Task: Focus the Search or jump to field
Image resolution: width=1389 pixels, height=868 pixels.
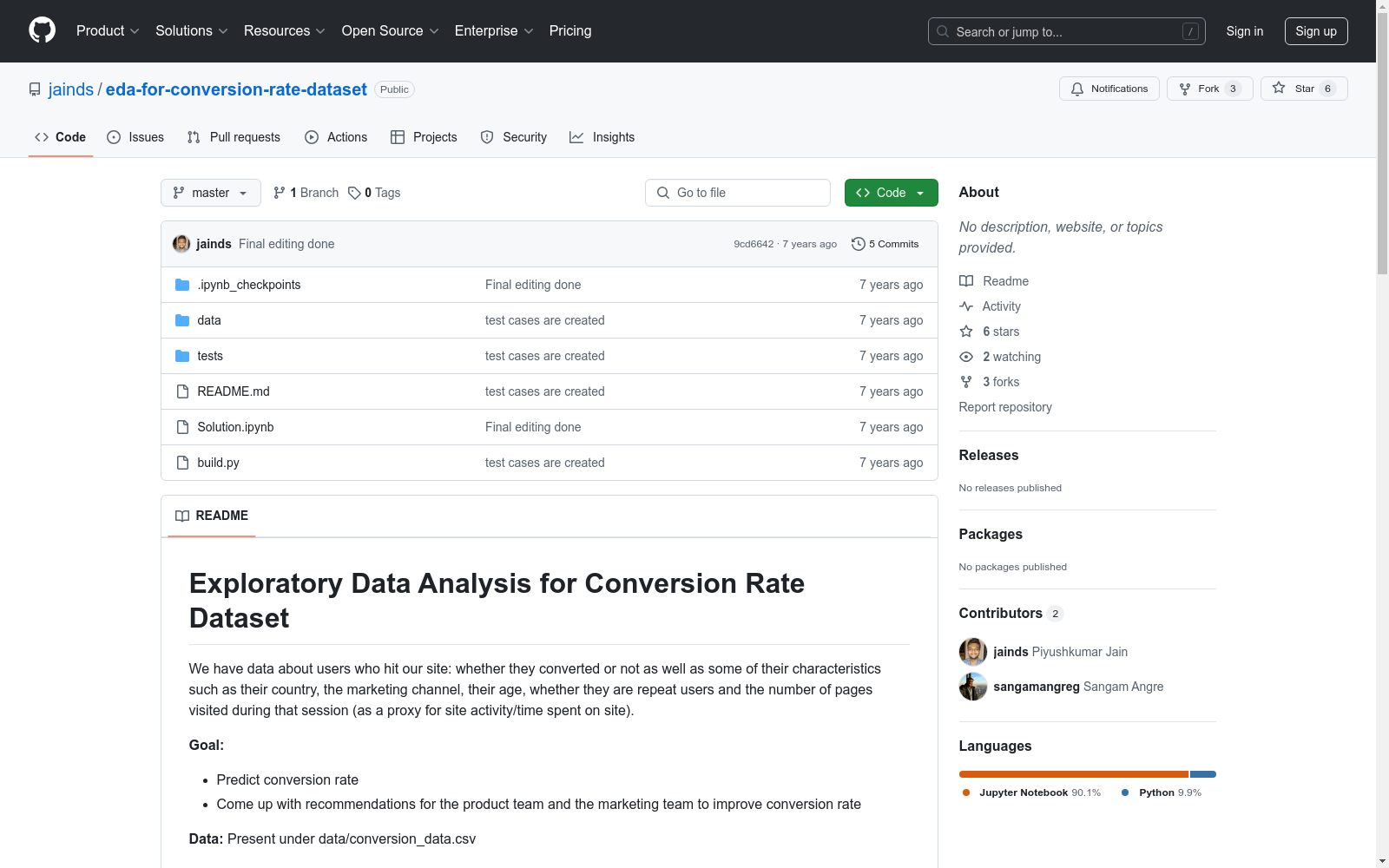Action: click(1067, 31)
